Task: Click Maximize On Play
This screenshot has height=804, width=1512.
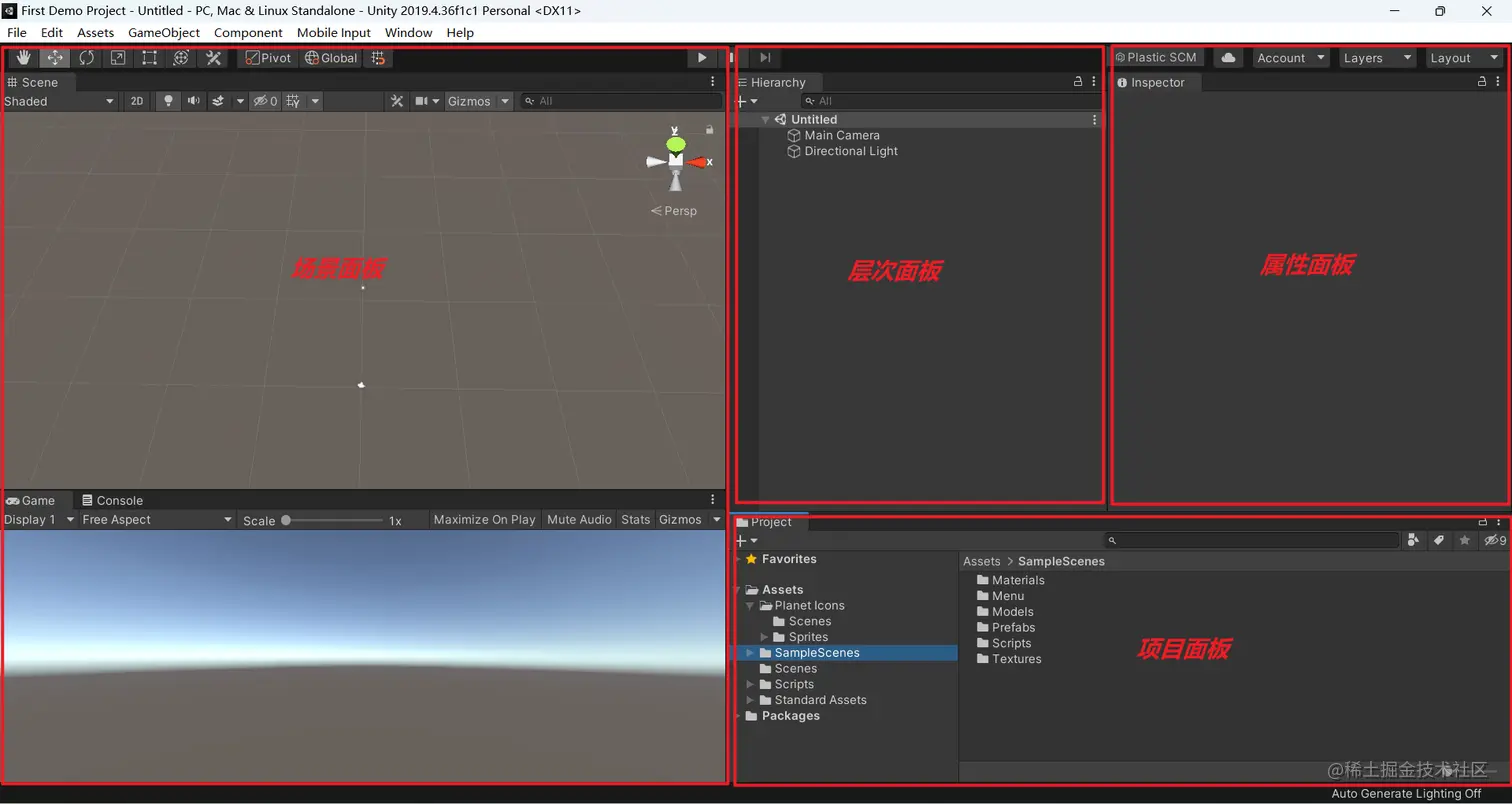Action: click(x=484, y=520)
